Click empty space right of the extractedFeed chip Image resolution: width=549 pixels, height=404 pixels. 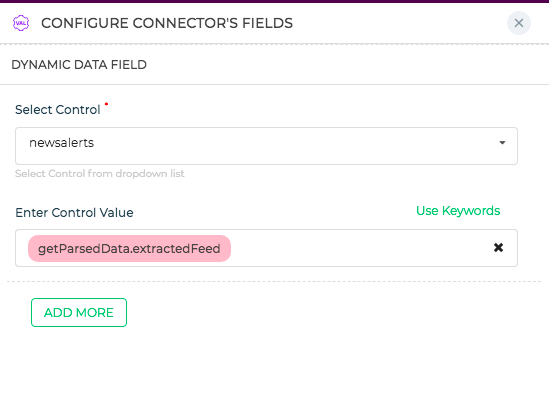361,248
